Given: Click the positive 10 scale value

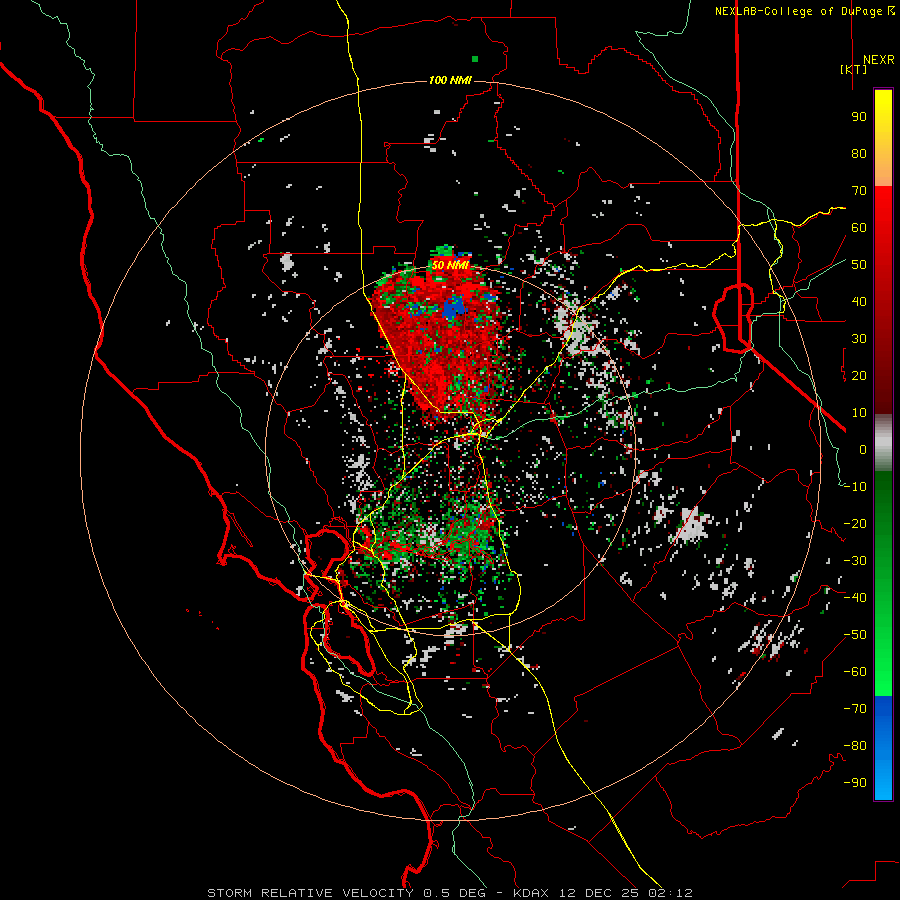Looking at the screenshot, I should [859, 413].
